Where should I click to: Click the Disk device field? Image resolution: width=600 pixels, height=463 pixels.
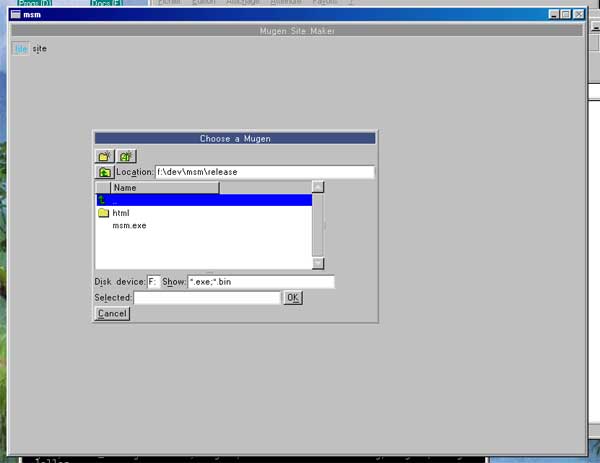153,282
